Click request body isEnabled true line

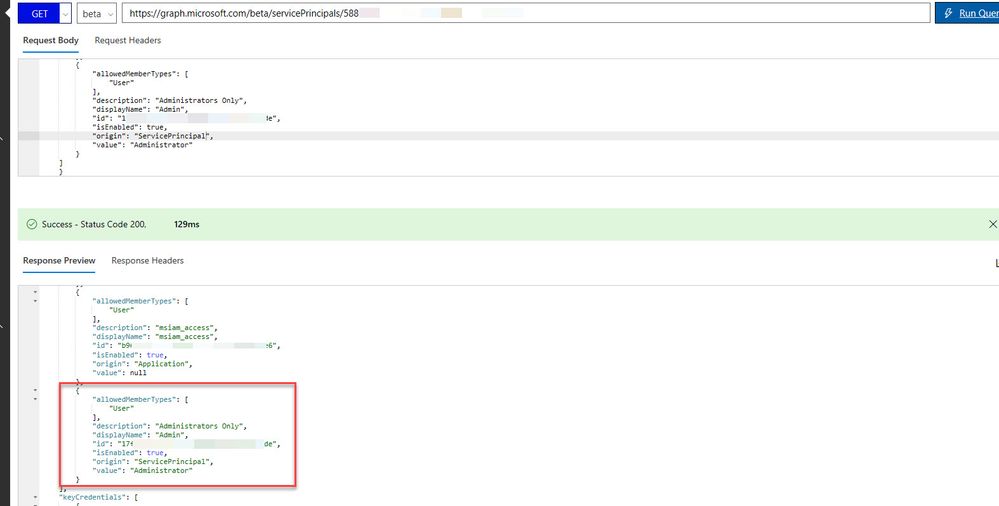(130, 127)
